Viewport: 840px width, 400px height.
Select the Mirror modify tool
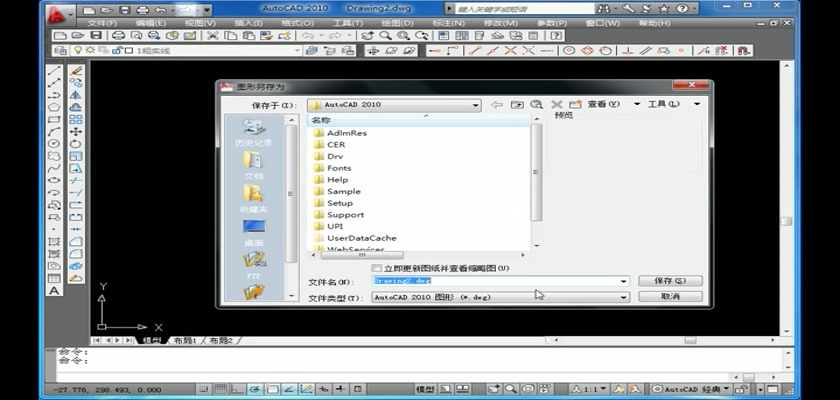click(76, 95)
